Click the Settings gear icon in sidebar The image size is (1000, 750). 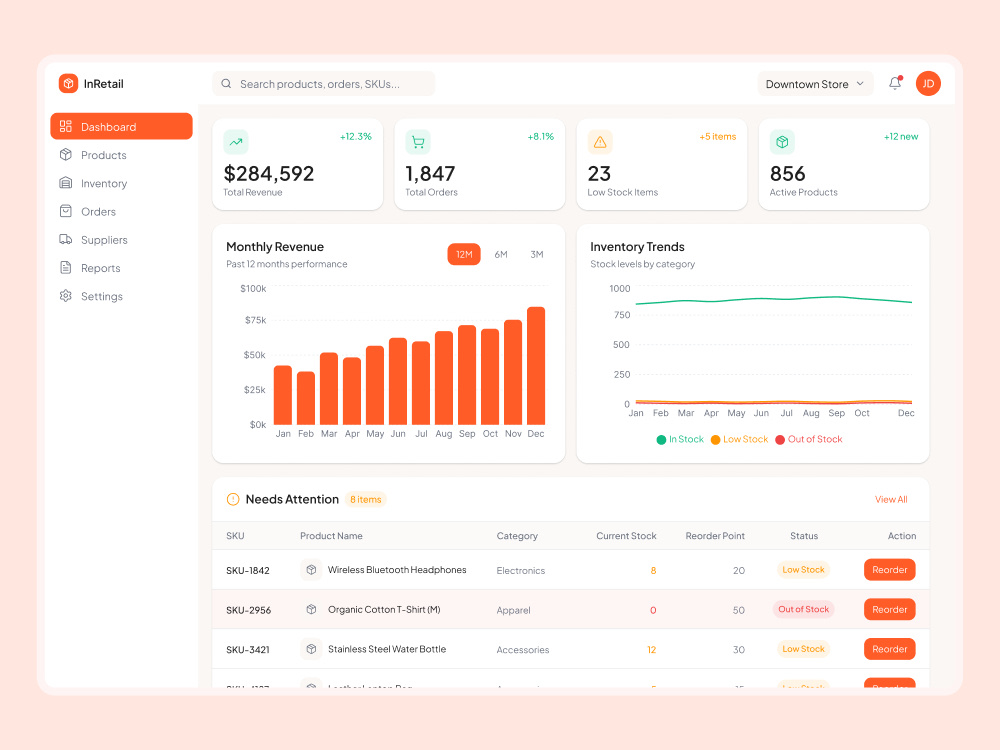66,295
